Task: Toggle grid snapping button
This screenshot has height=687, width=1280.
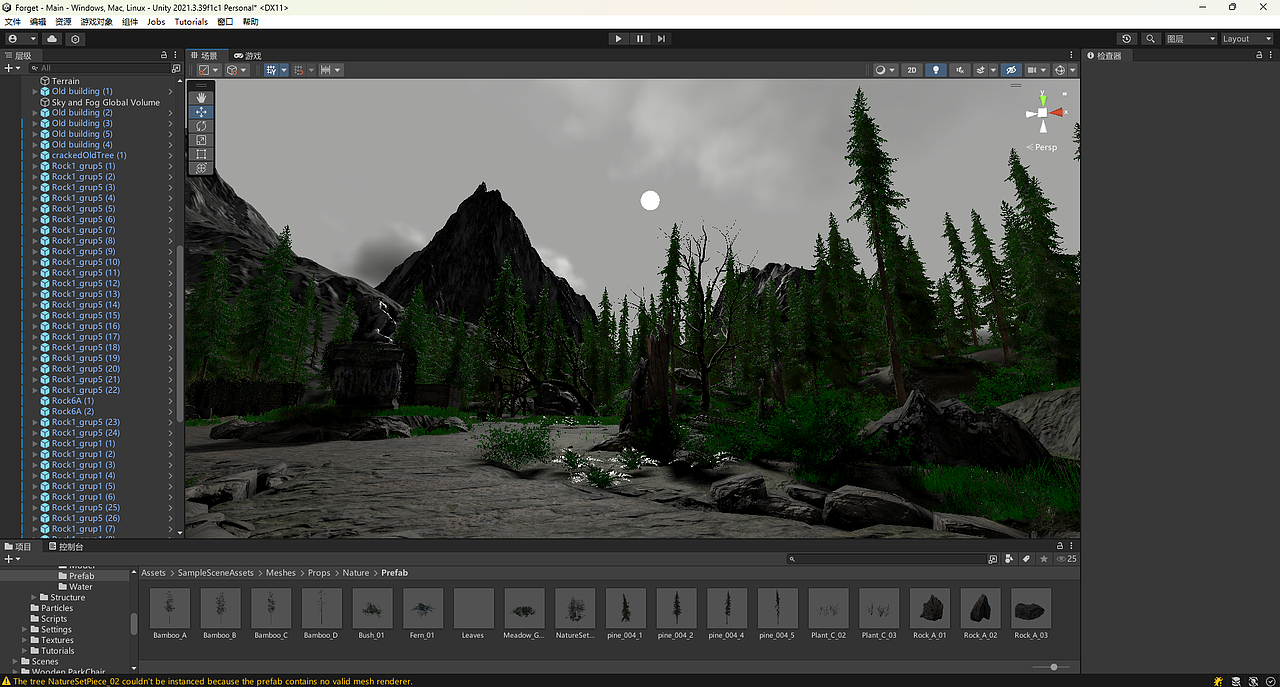Action: click(x=298, y=70)
